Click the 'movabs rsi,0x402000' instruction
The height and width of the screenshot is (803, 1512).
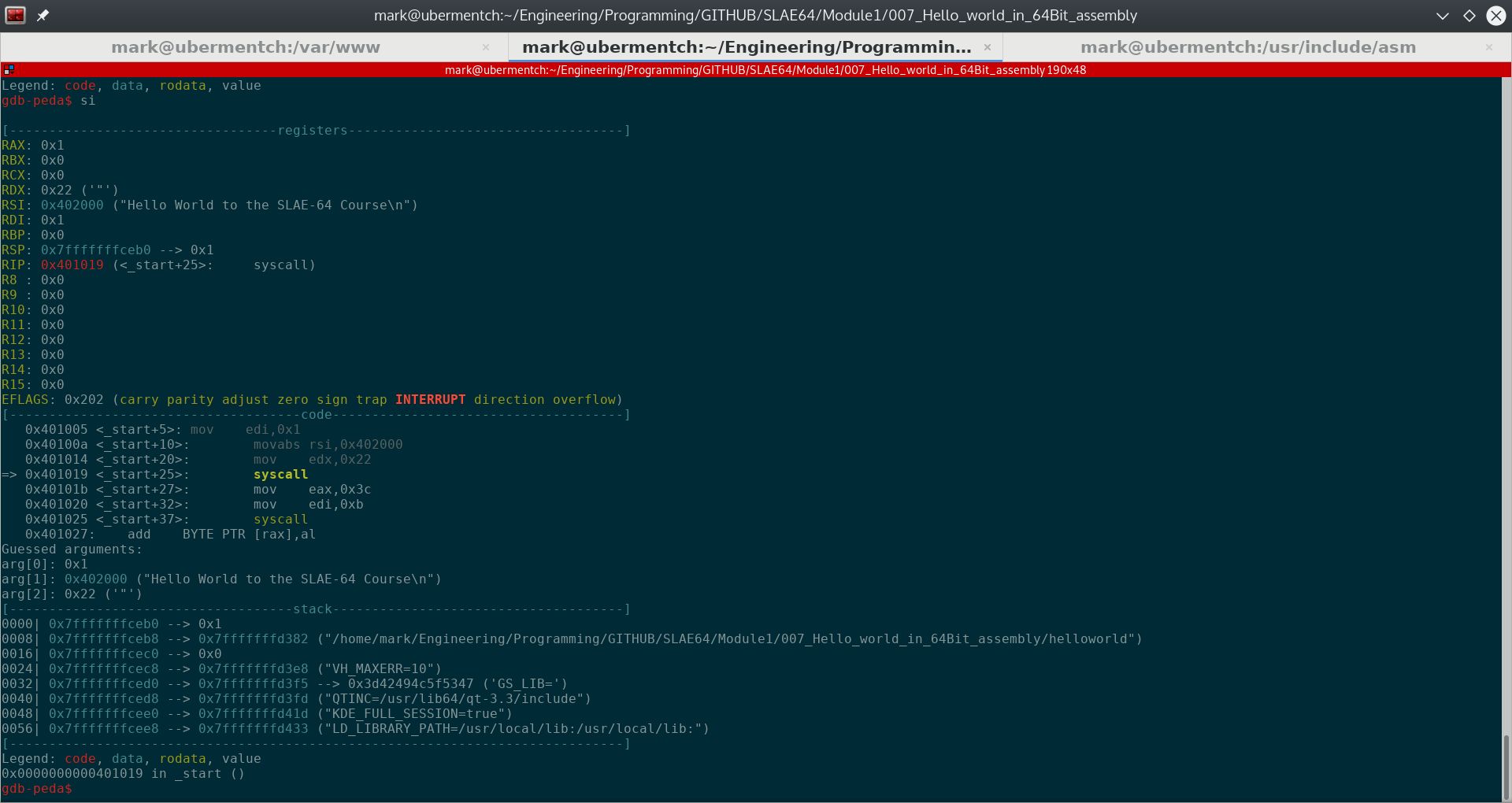tap(328, 445)
